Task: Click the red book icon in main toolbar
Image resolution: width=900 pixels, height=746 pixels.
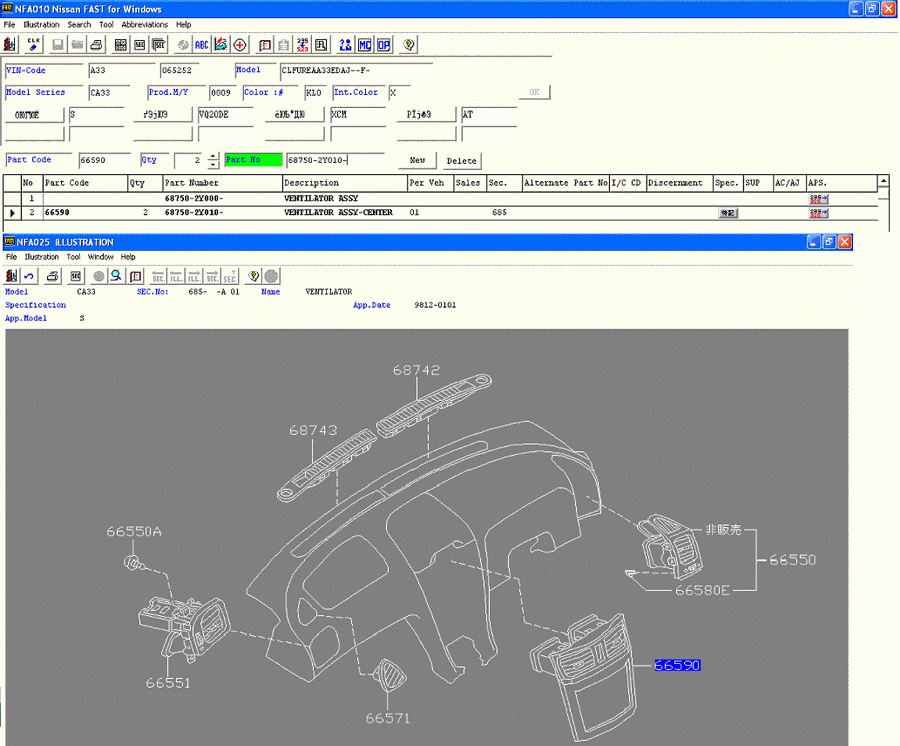Action: click(265, 45)
